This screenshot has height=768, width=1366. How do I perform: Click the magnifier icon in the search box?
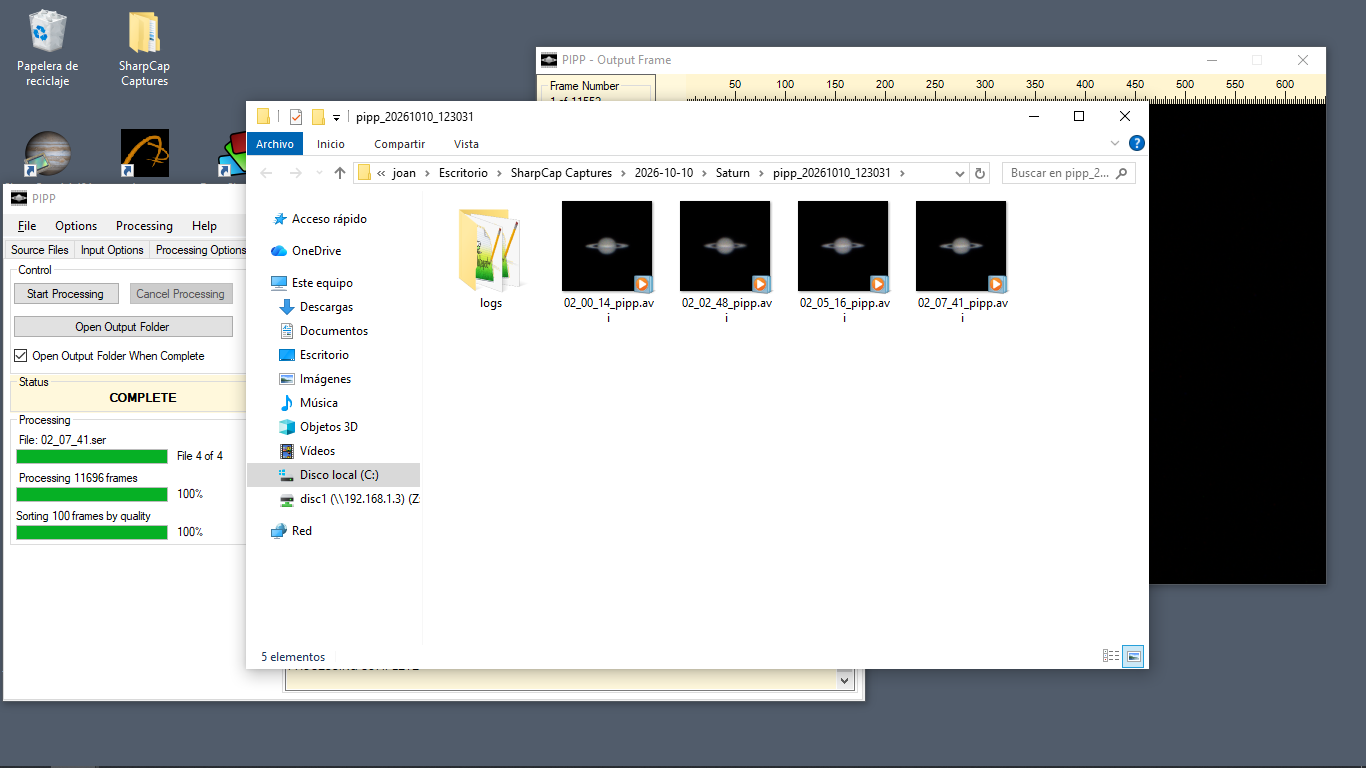coord(1122,173)
